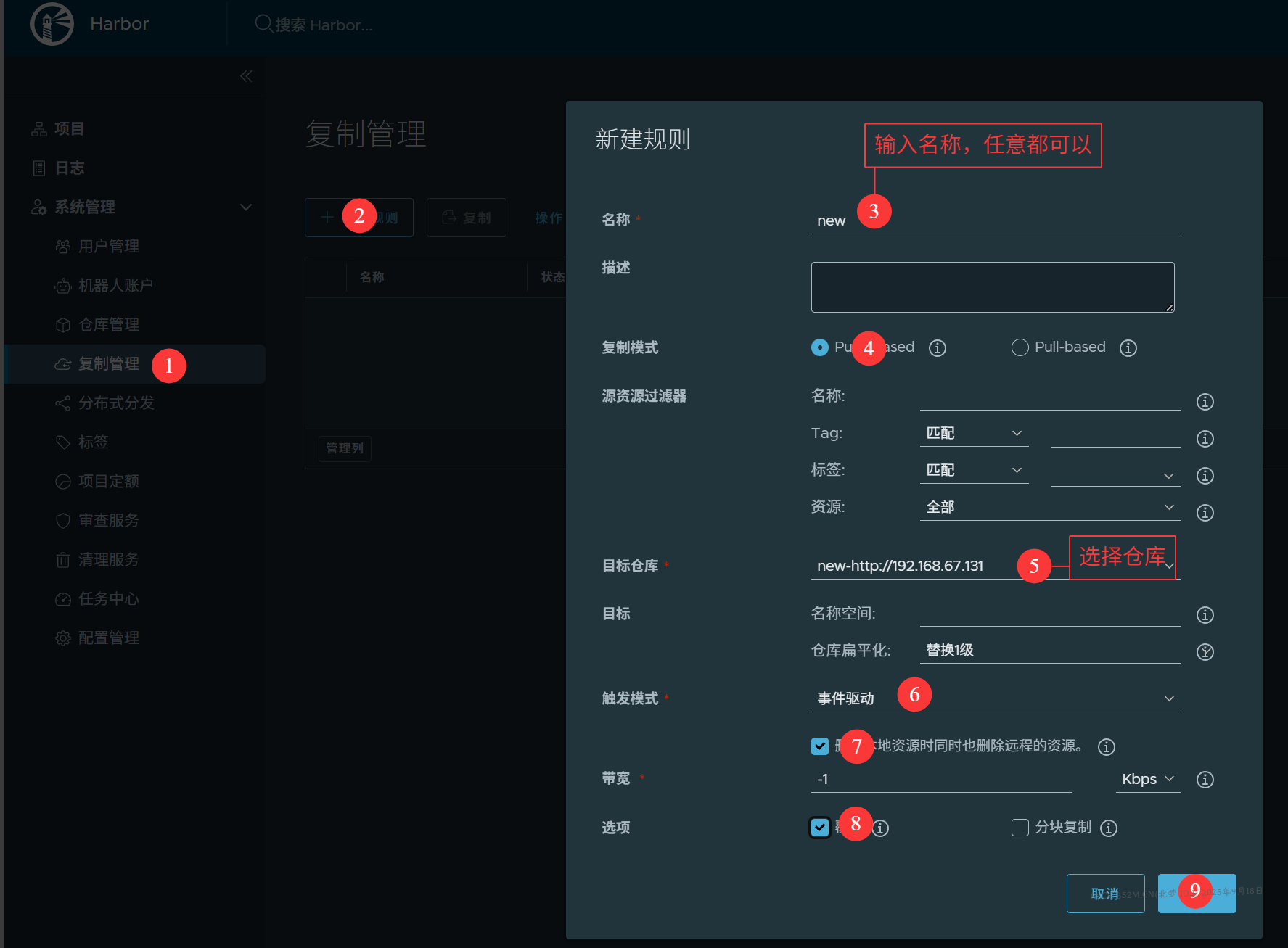
Task: Go to 仓库管理 in the sidebar
Action: coord(110,324)
